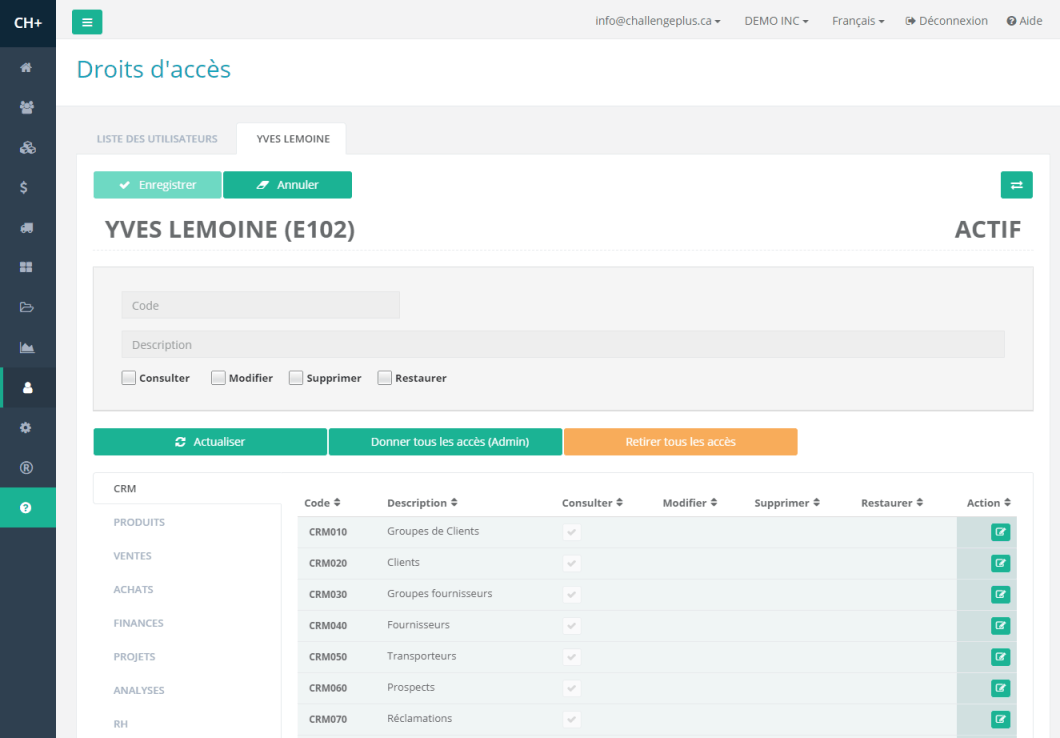Click the home icon in the sidebar
This screenshot has height=738, width=1060.
point(27,67)
